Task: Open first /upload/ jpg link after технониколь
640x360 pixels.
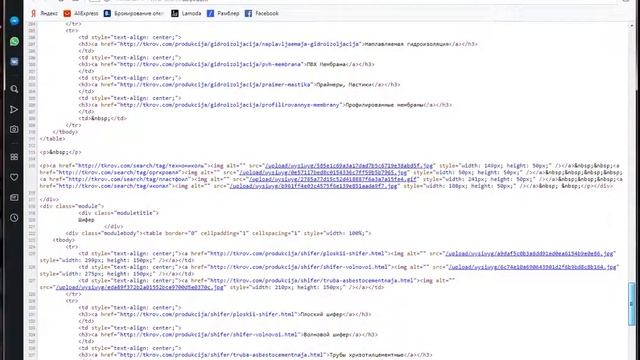Action: [349, 166]
